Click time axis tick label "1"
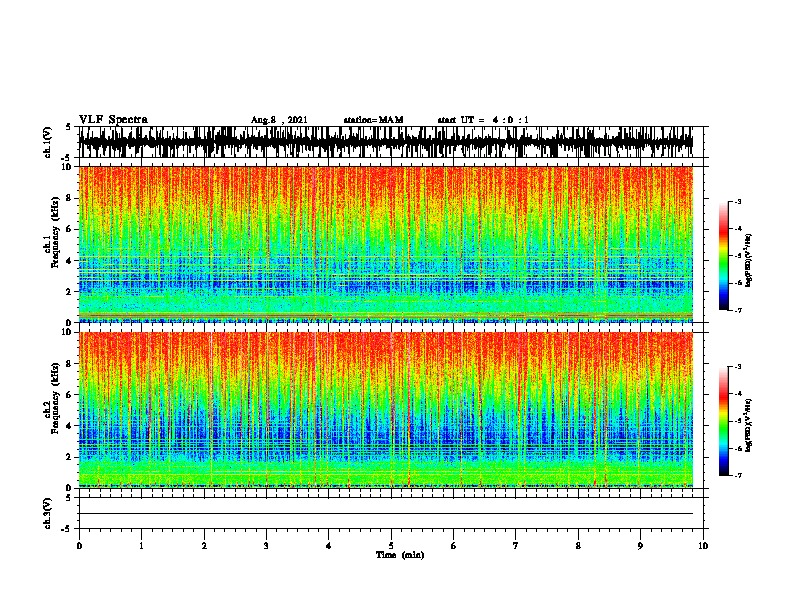This screenshot has height=612, width=792. click(x=142, y=546)
